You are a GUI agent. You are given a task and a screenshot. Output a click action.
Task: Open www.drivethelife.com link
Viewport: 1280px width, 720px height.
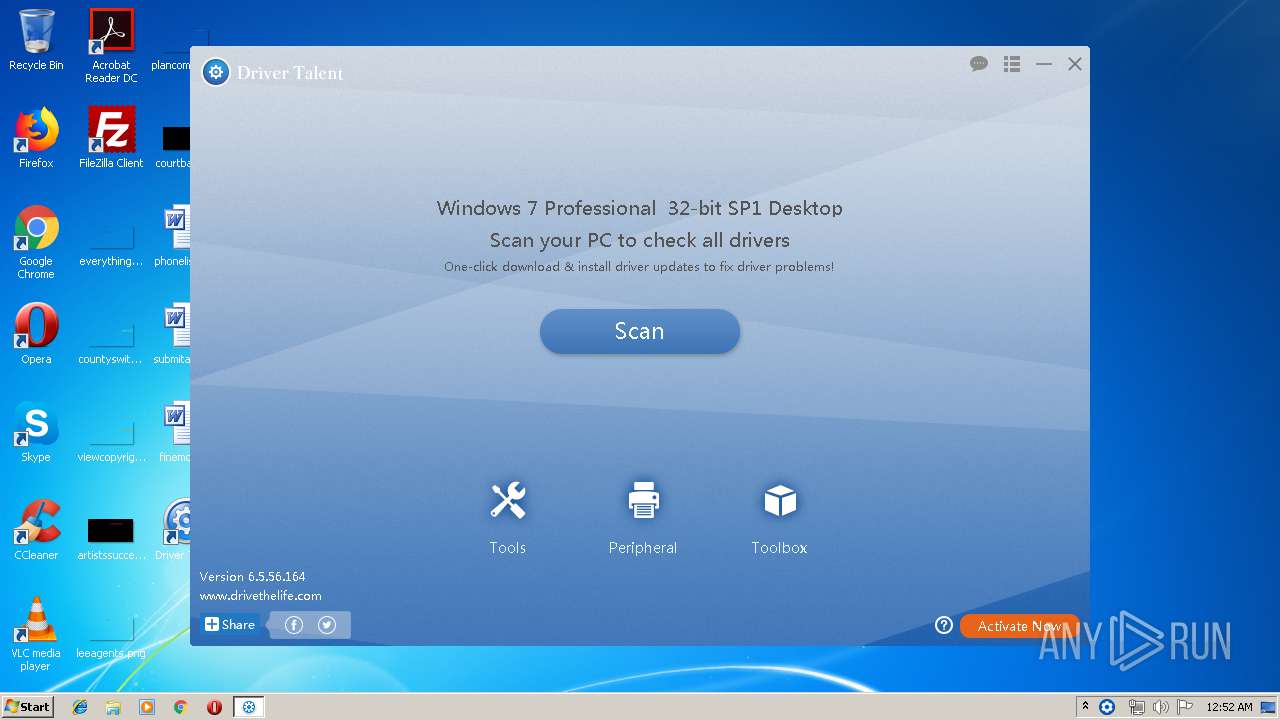pos(260,596)
